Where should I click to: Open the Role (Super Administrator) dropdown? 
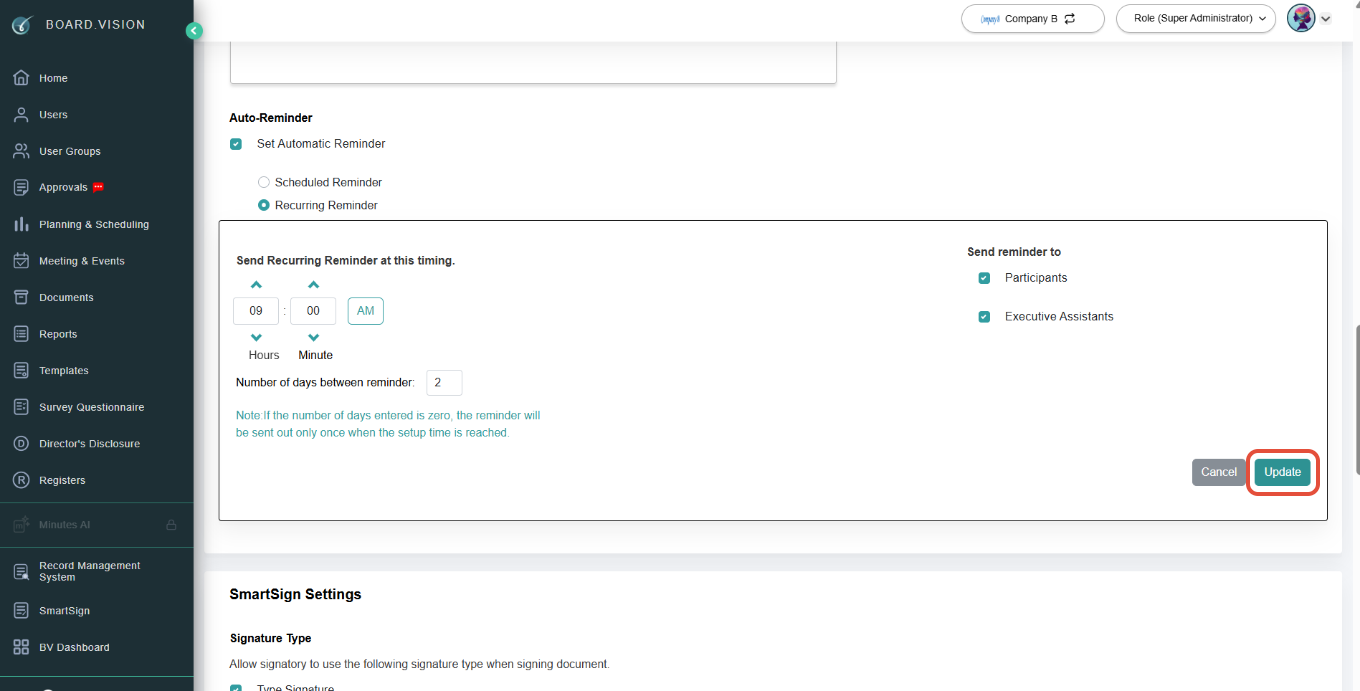[x=1196, y=18]
